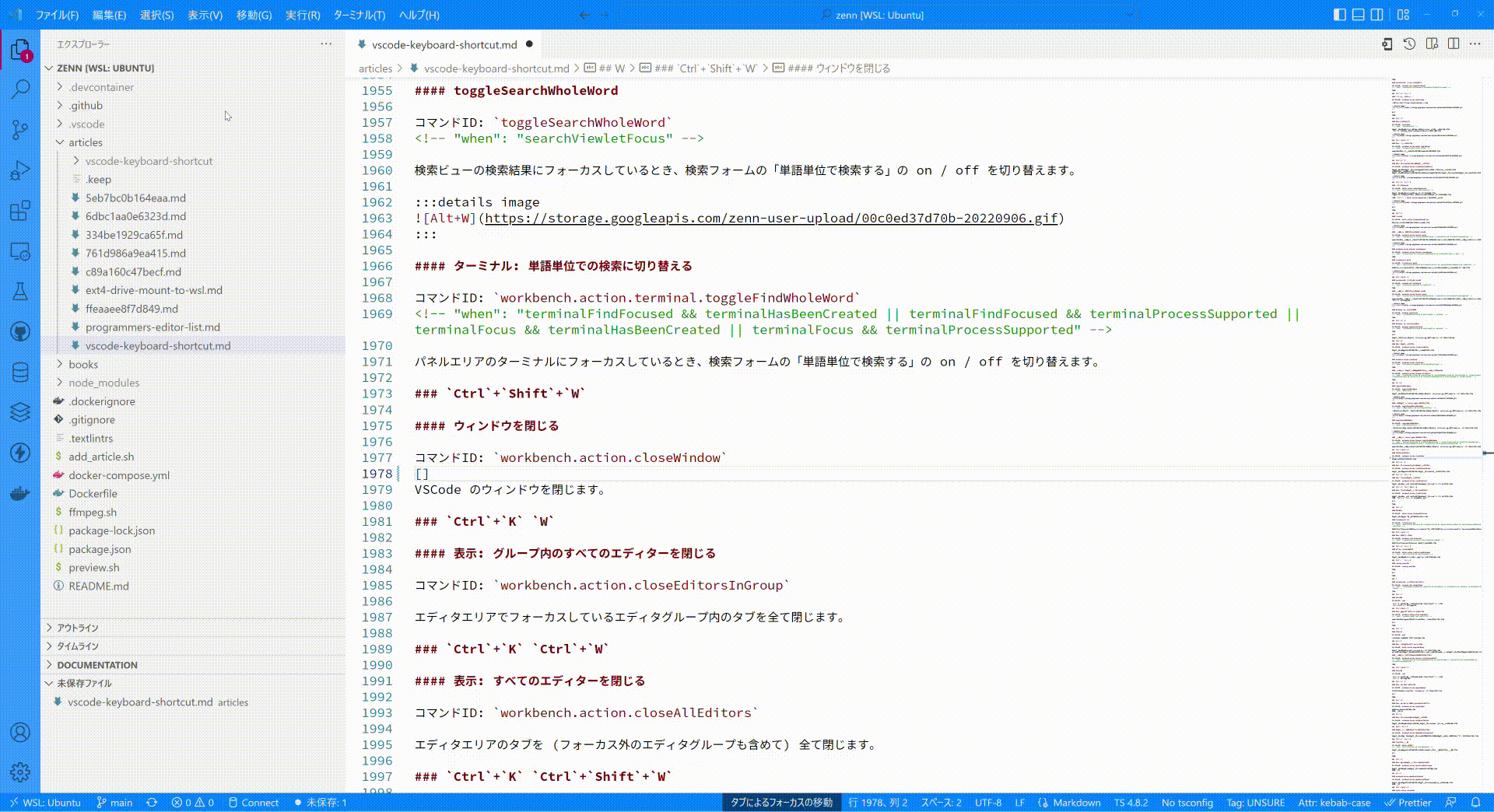1494x812 pixels.
Task: Open the ヘルプ(H) menu
Action: click(x=419, y=15)
